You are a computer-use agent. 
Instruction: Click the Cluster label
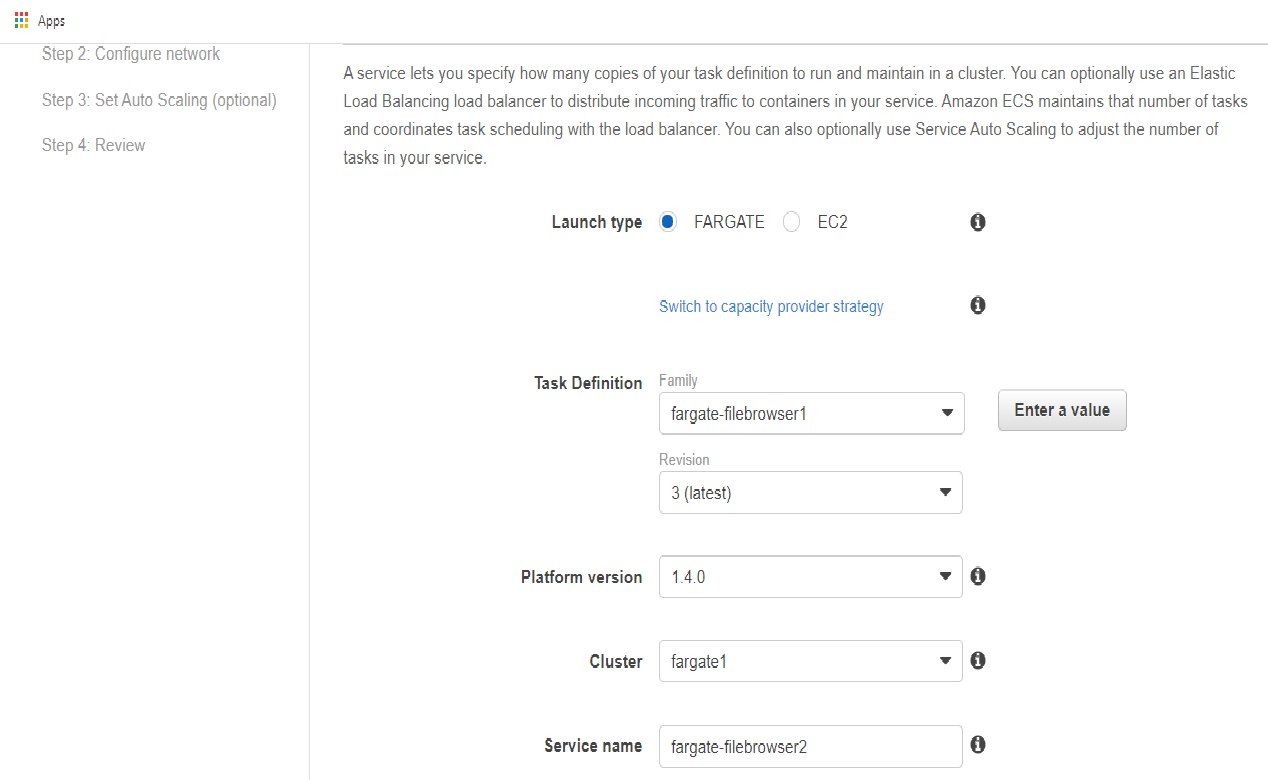point(616,661)
